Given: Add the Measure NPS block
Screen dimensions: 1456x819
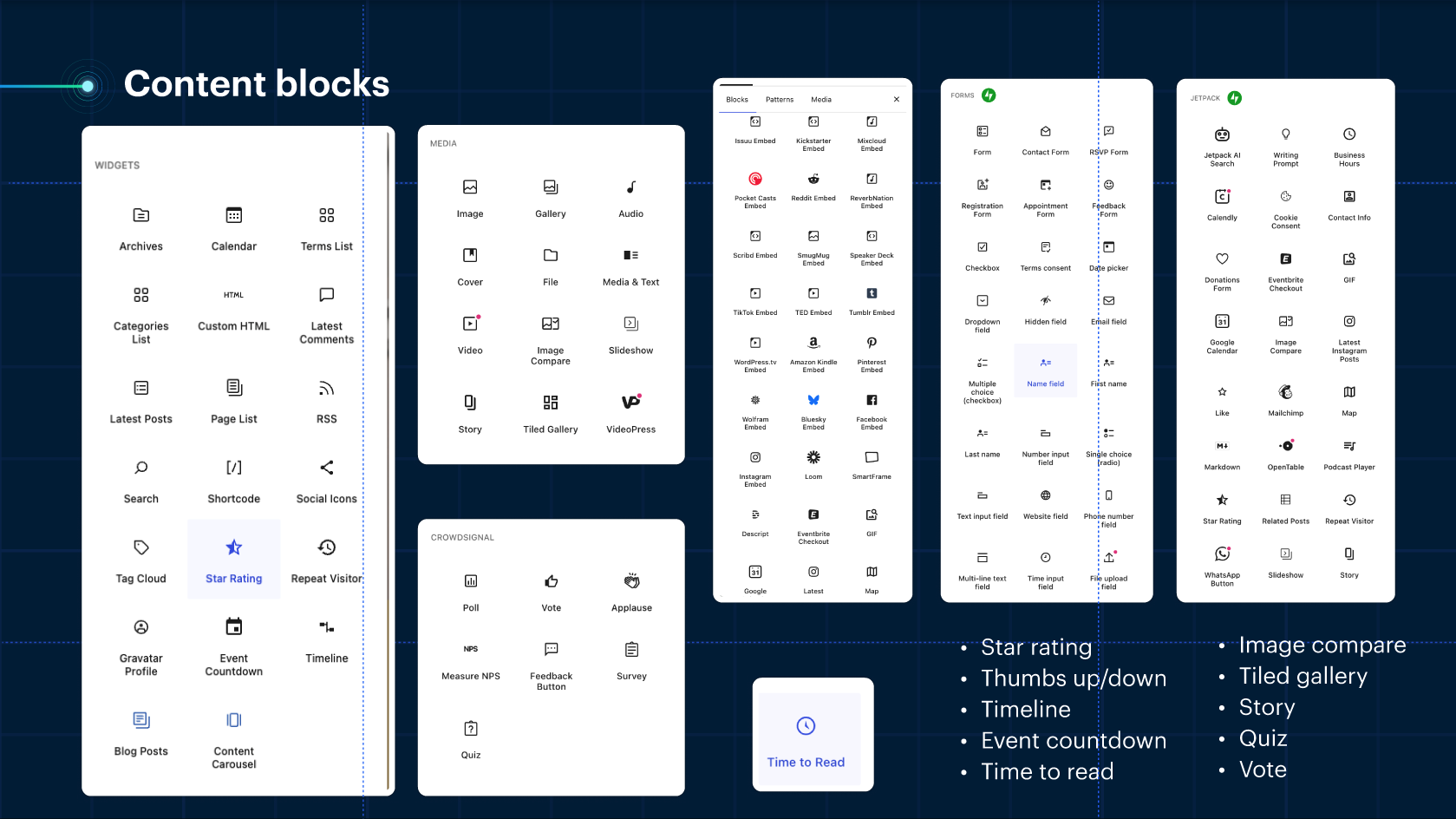Looking at the screenshot, I should click(471, 661).
